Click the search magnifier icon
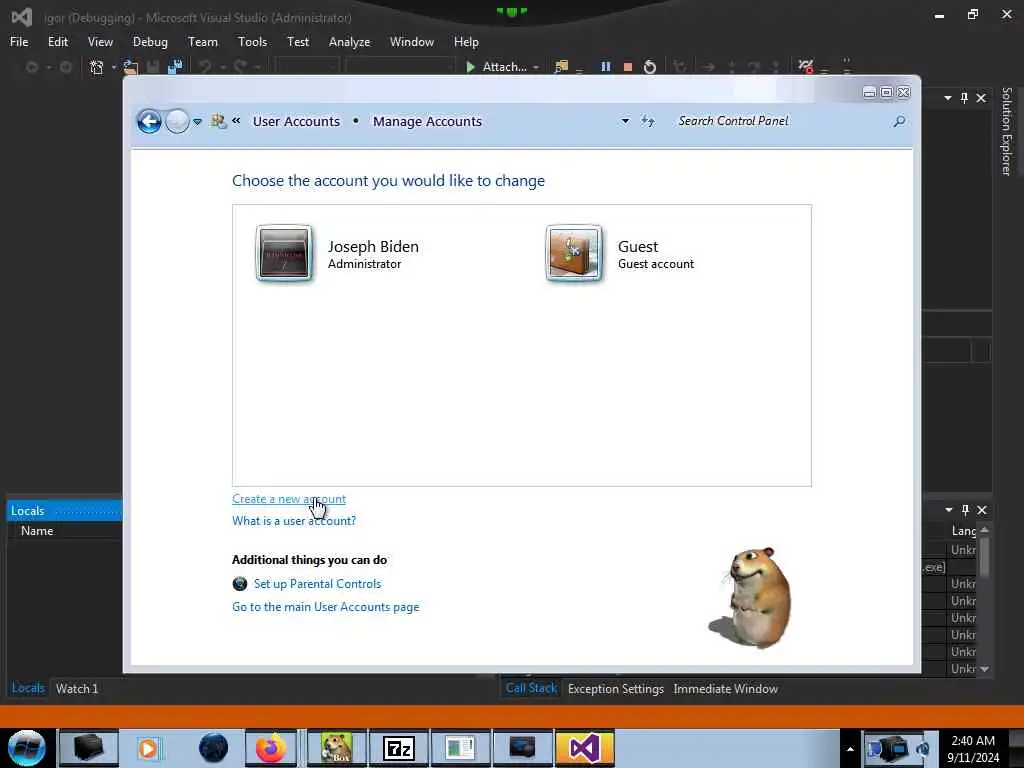 click(899, 121)
